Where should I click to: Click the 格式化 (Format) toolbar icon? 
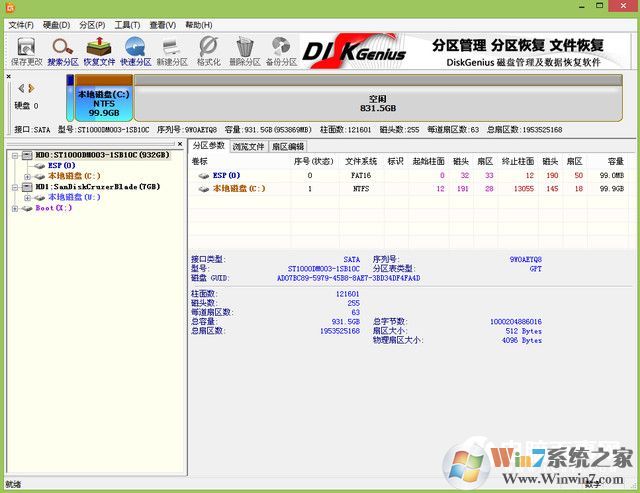[x=208, y=51]
